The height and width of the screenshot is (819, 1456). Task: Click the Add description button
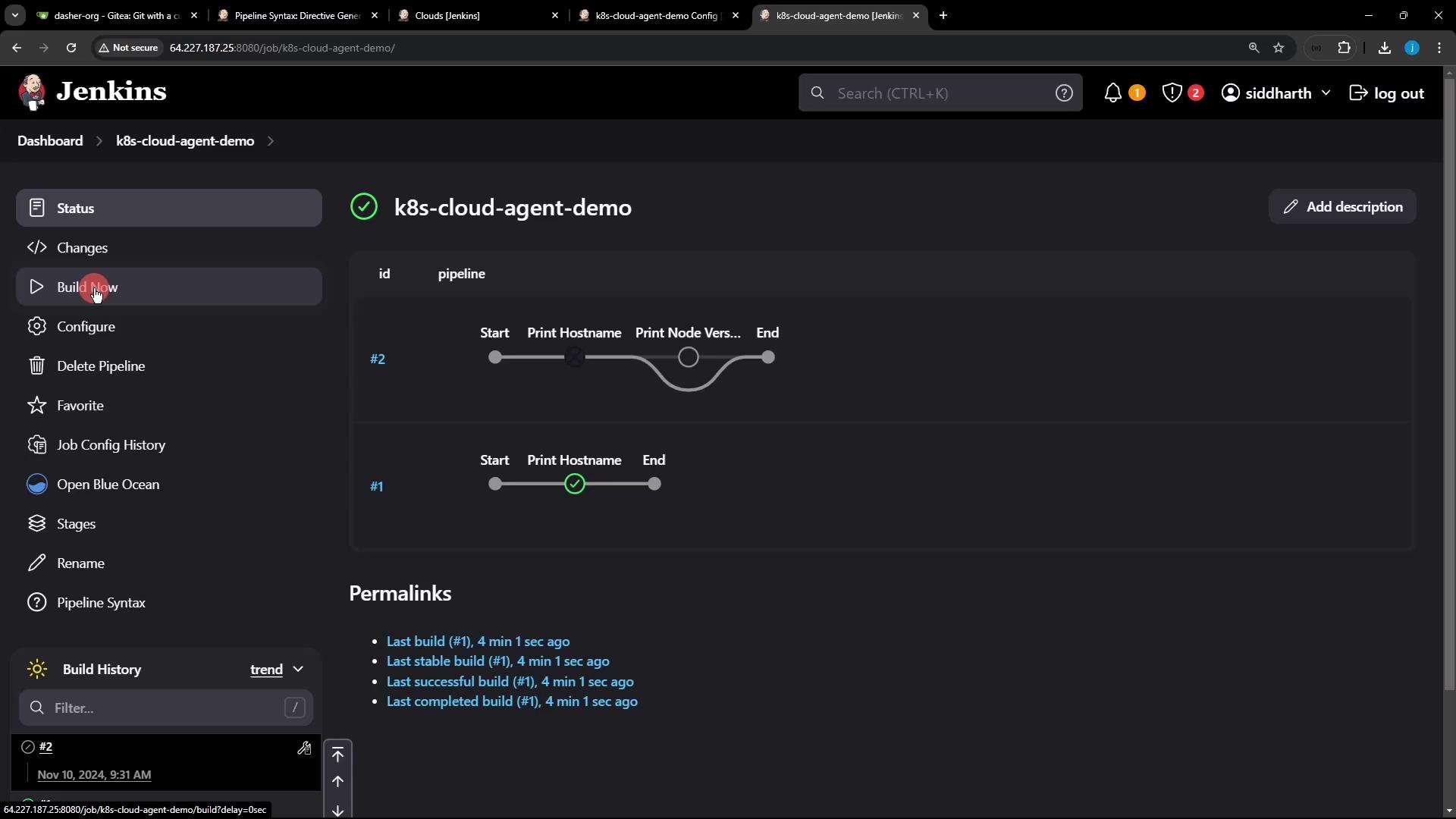click(x=1341, y=207)
